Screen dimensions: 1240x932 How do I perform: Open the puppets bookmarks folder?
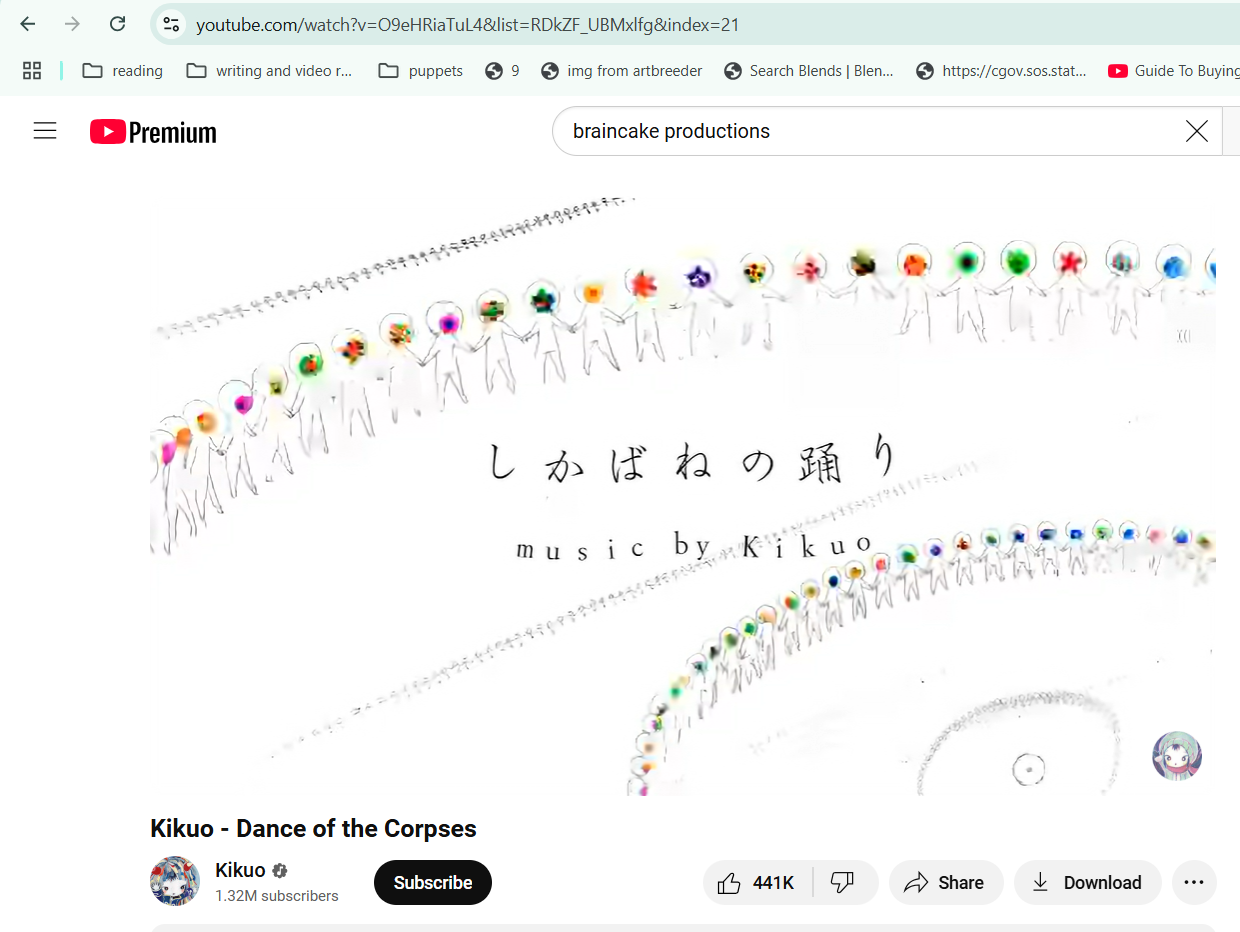(x=421, y=70)
